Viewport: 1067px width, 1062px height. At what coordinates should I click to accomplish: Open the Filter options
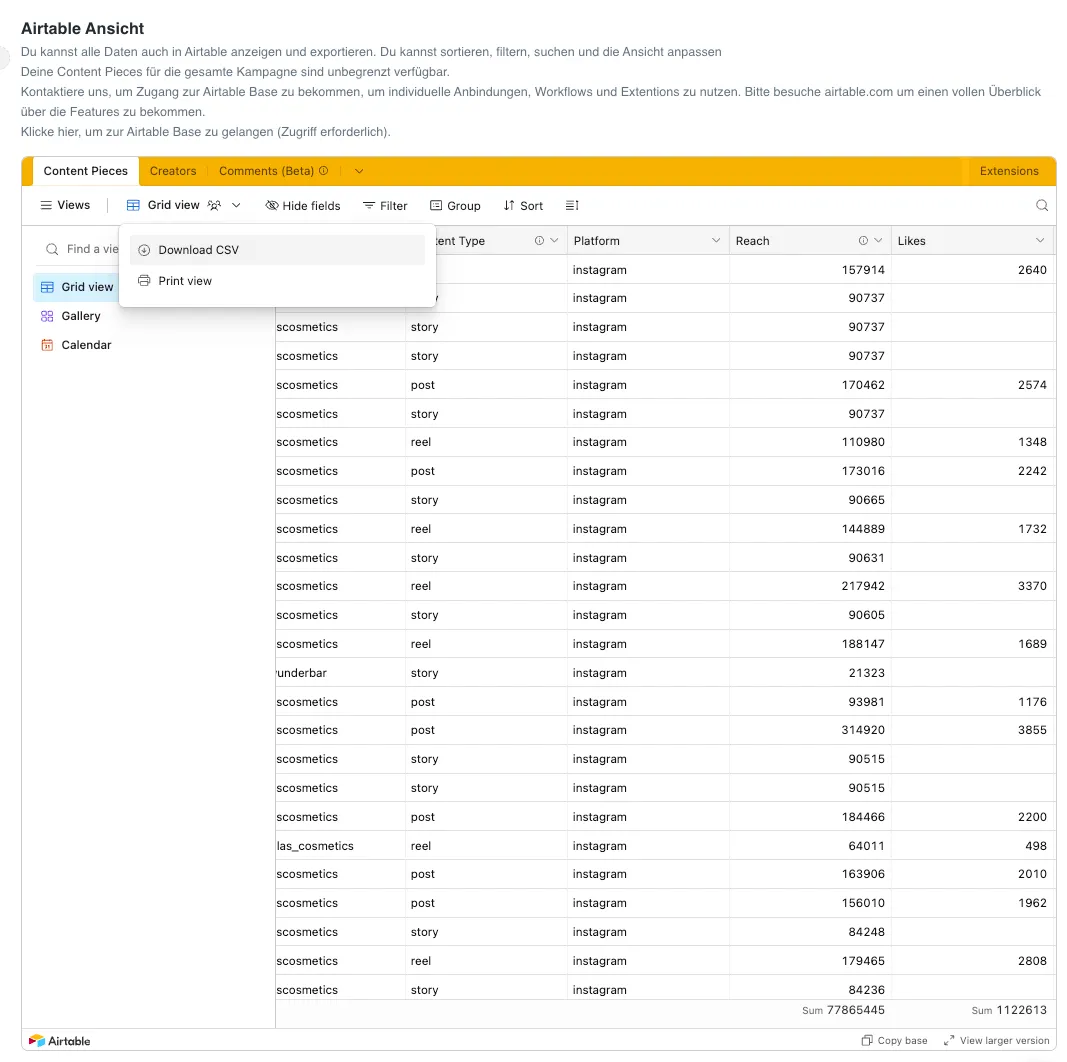385,205
